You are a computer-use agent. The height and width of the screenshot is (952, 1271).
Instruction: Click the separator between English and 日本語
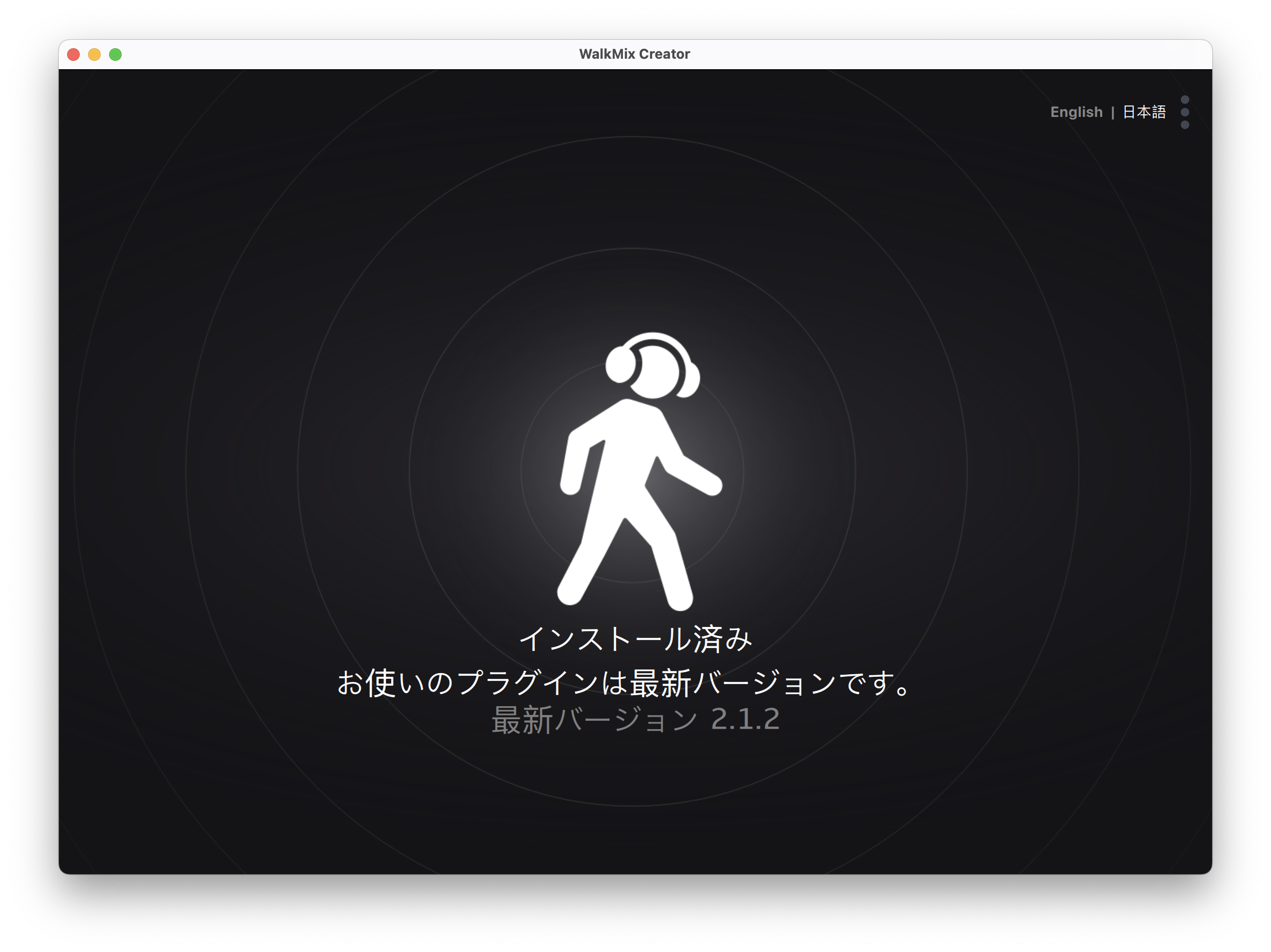click(1113, 112)
